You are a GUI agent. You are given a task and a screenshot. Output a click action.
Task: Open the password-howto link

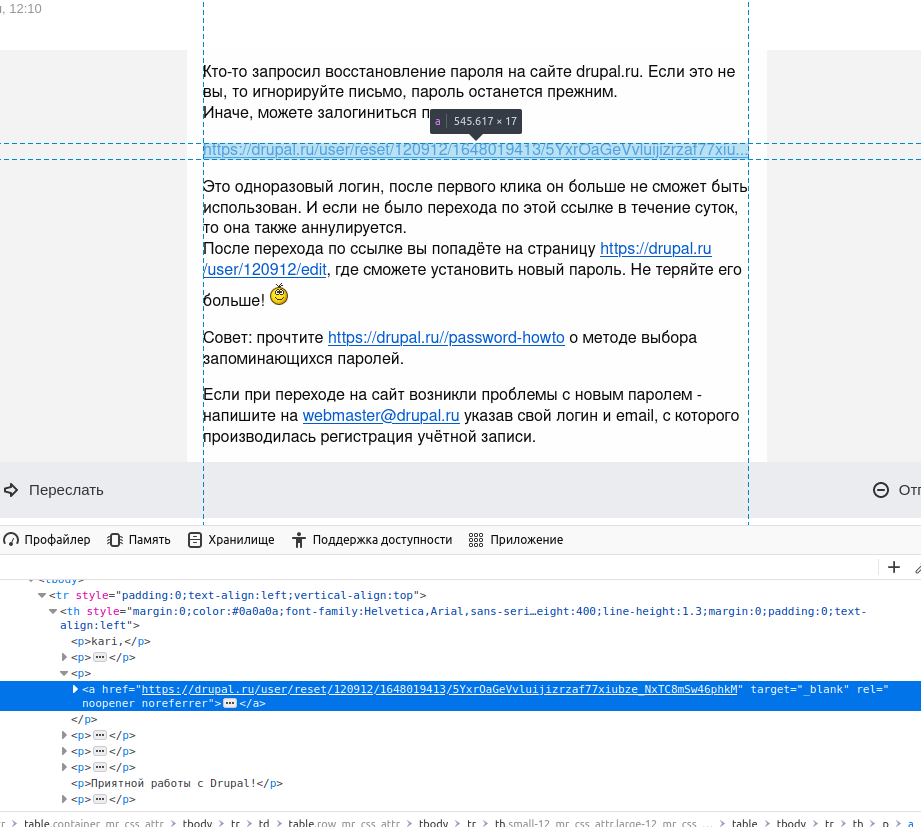click(446, 338)
